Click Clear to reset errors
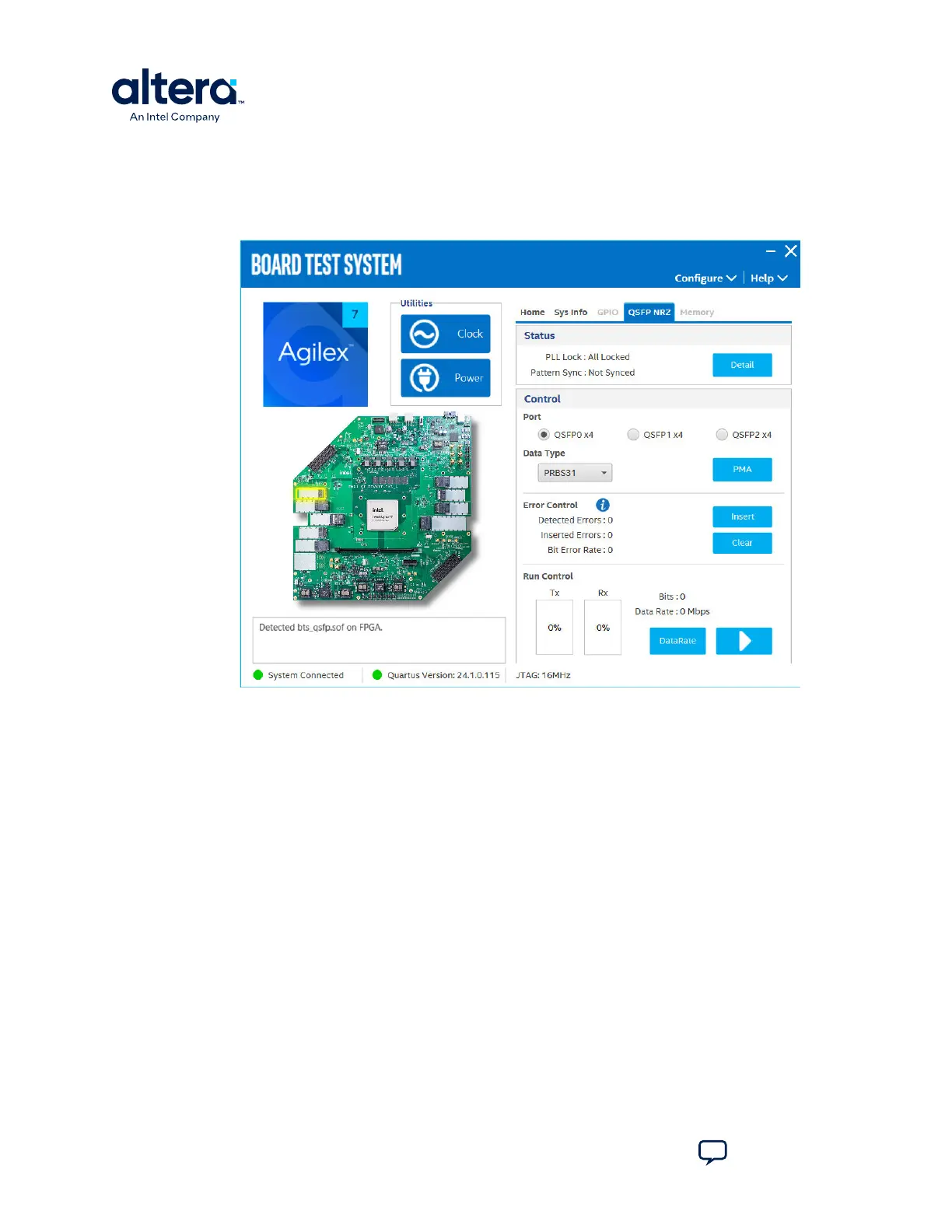This screenshot has width=952, height=1232. 742,543
